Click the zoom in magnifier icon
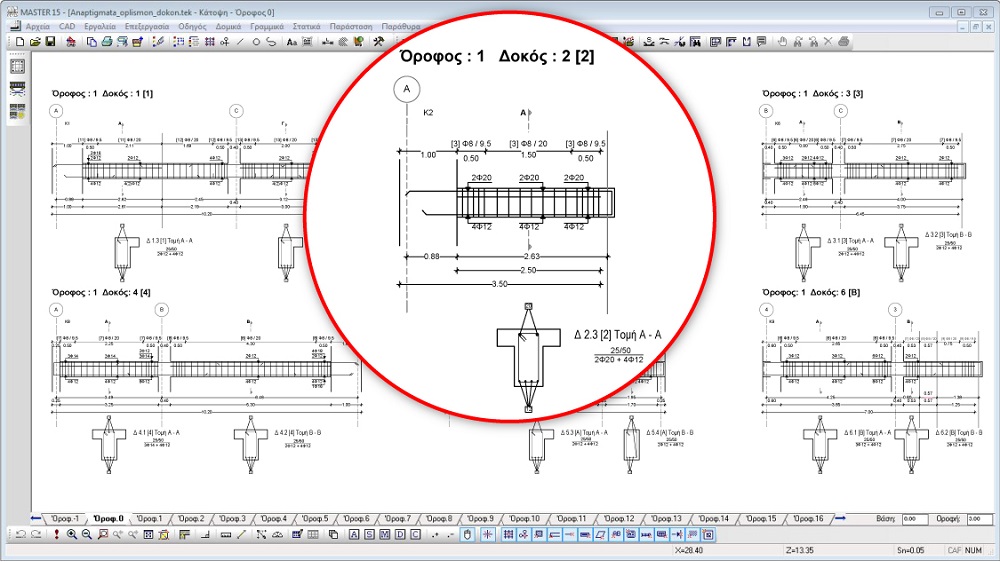The image size is (1000, 562). (72, 535)
